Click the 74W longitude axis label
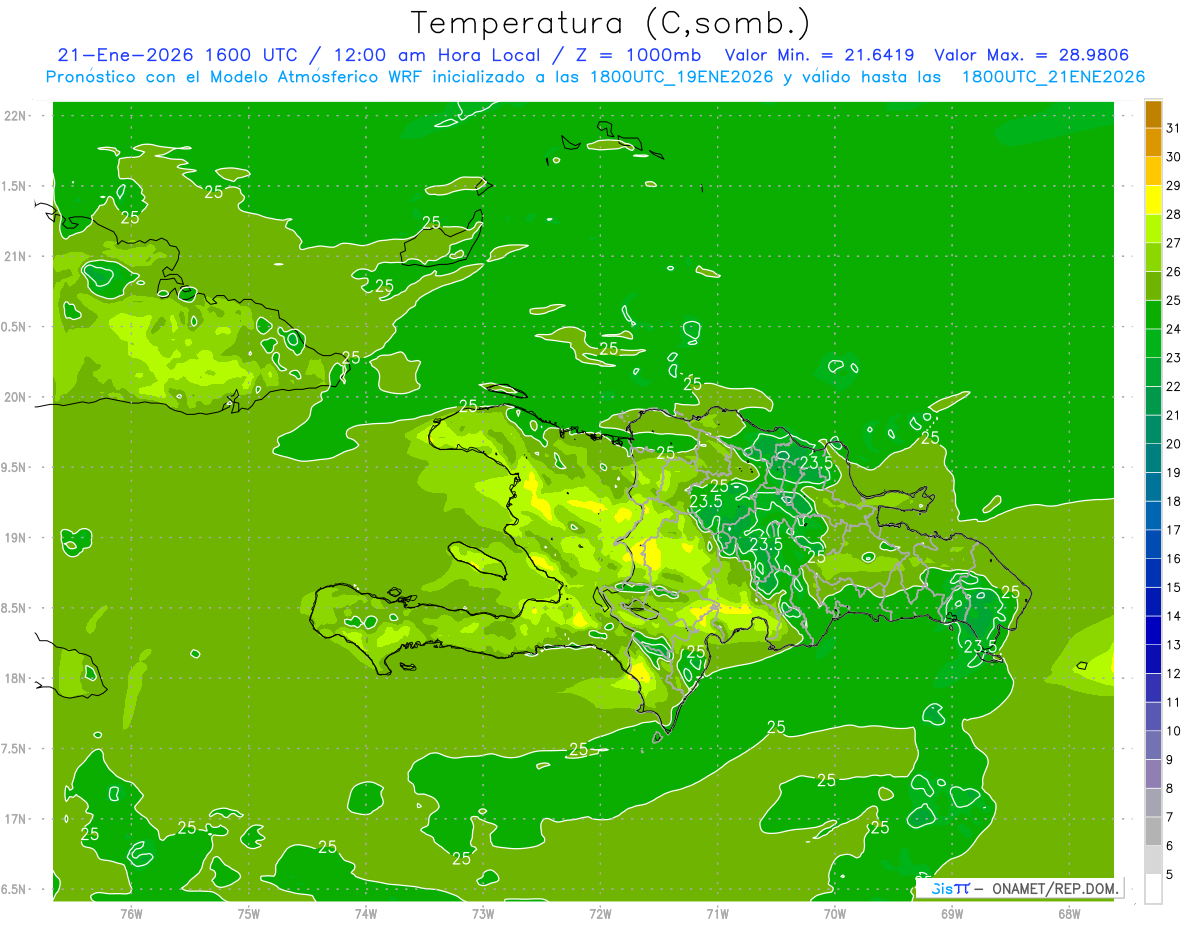Image resolution: width=1200 pixels, height=927 pixels. [366, 913]
